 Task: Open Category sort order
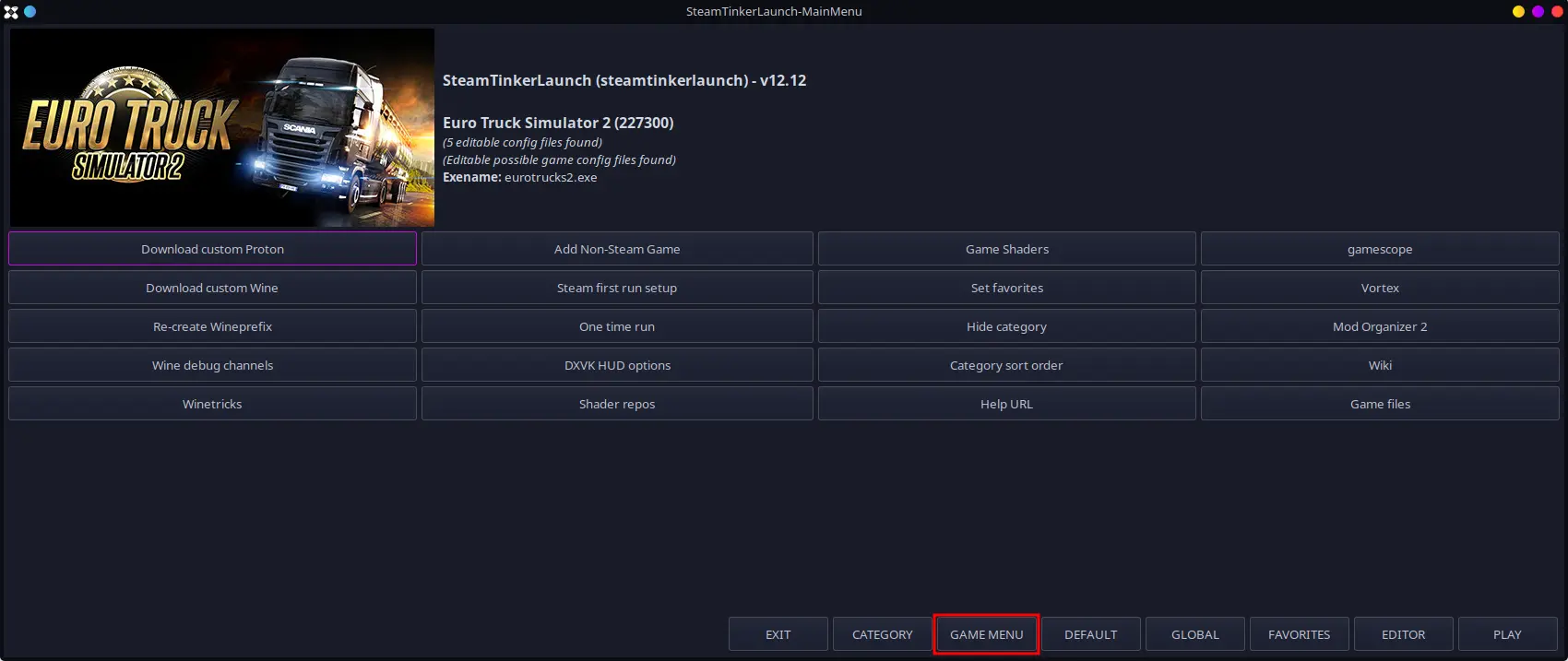pyautogui.click(x=1007, y=365)
